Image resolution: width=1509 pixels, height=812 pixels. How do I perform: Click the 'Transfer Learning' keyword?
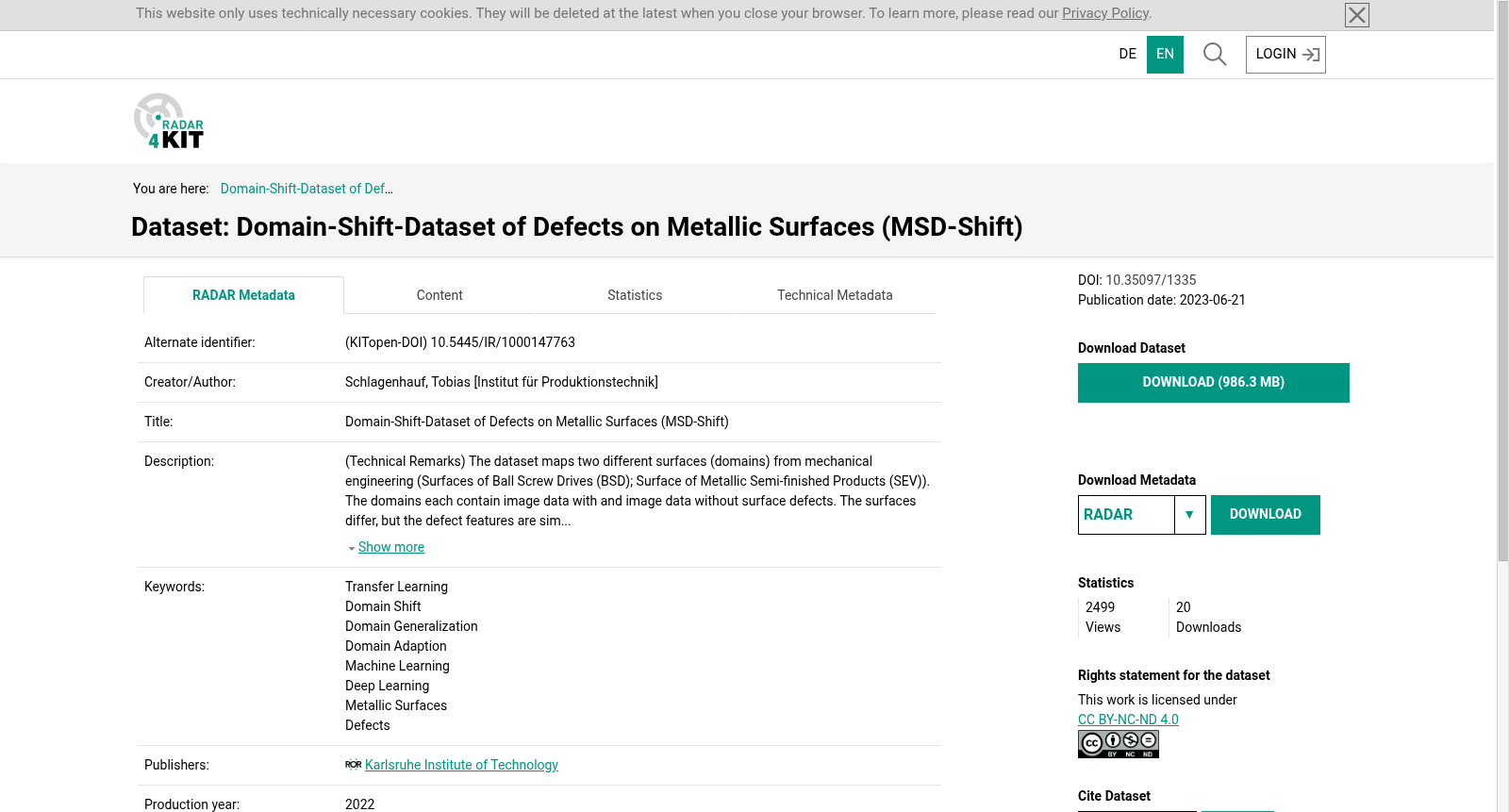(396, 587)
